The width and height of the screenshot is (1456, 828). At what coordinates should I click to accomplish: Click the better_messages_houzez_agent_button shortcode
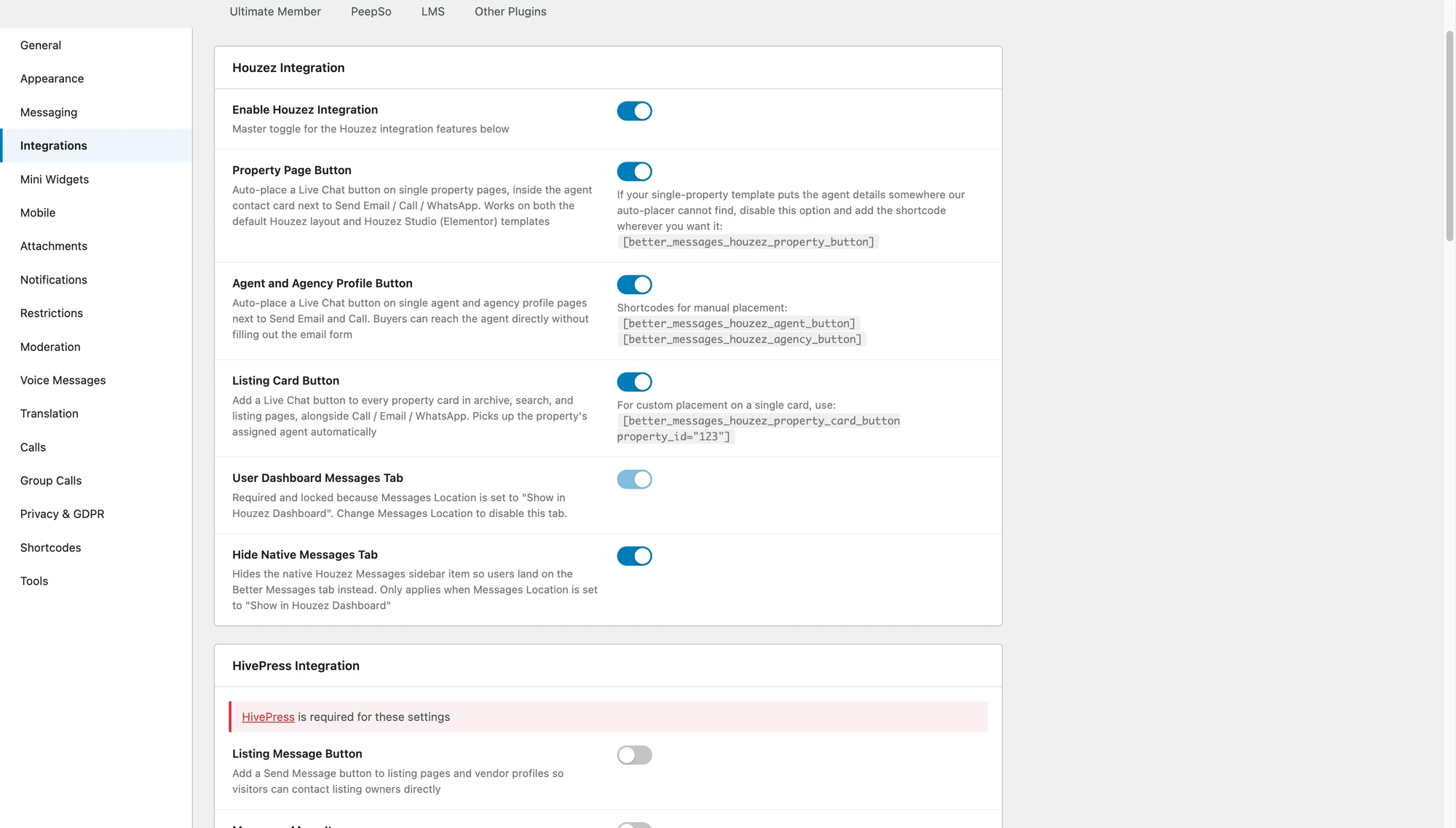click(x=738, y=323)
